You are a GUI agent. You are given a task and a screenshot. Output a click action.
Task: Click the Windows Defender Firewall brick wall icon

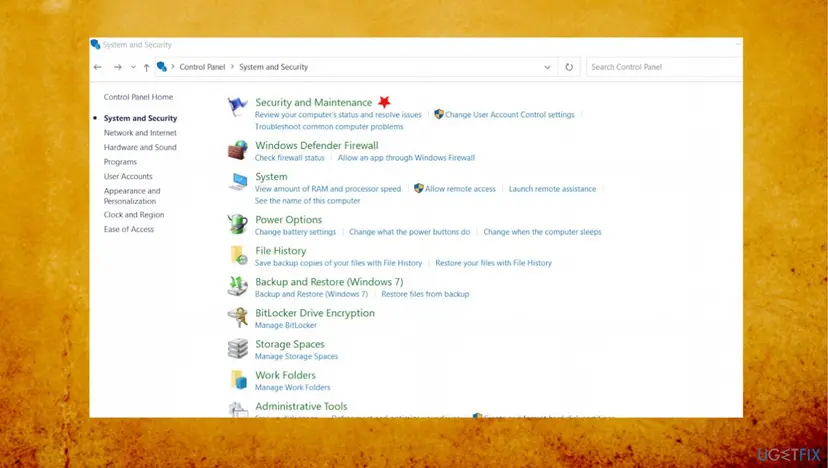click(x=237, y=150)
